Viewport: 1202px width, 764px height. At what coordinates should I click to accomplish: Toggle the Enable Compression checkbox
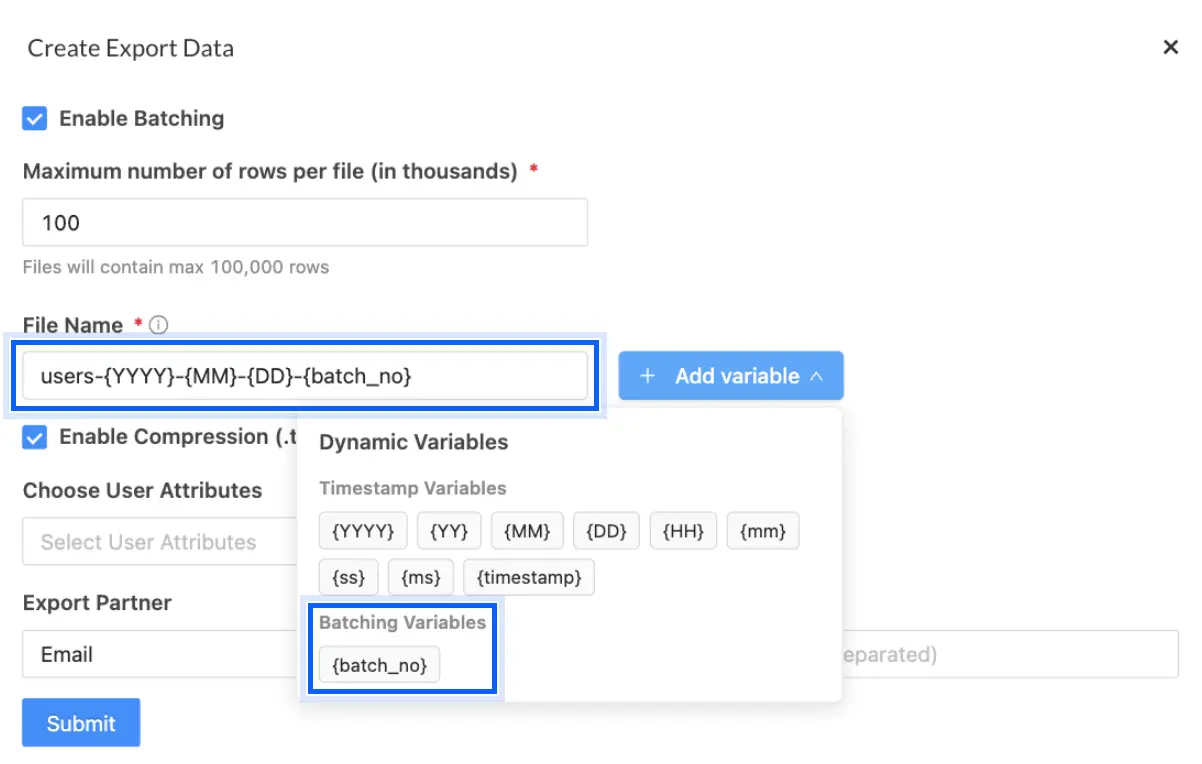pyautogui.click(x=35, y=437)
